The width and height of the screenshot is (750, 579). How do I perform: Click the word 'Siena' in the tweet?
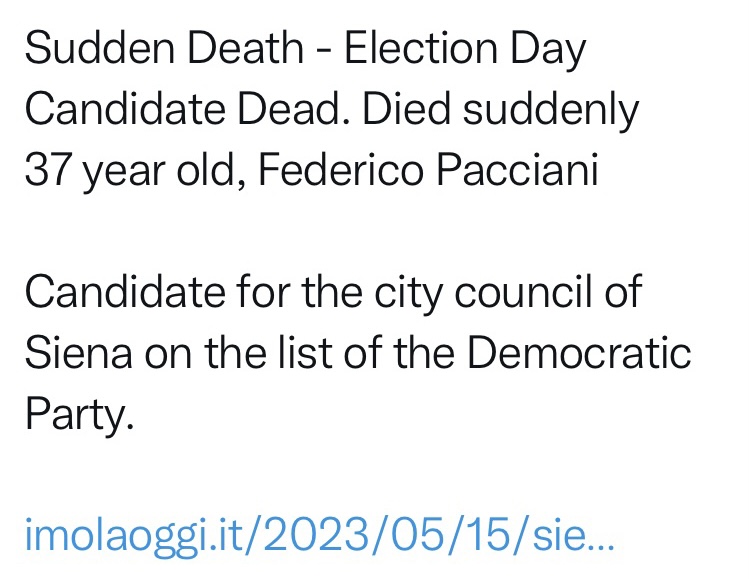click(78, 353)
